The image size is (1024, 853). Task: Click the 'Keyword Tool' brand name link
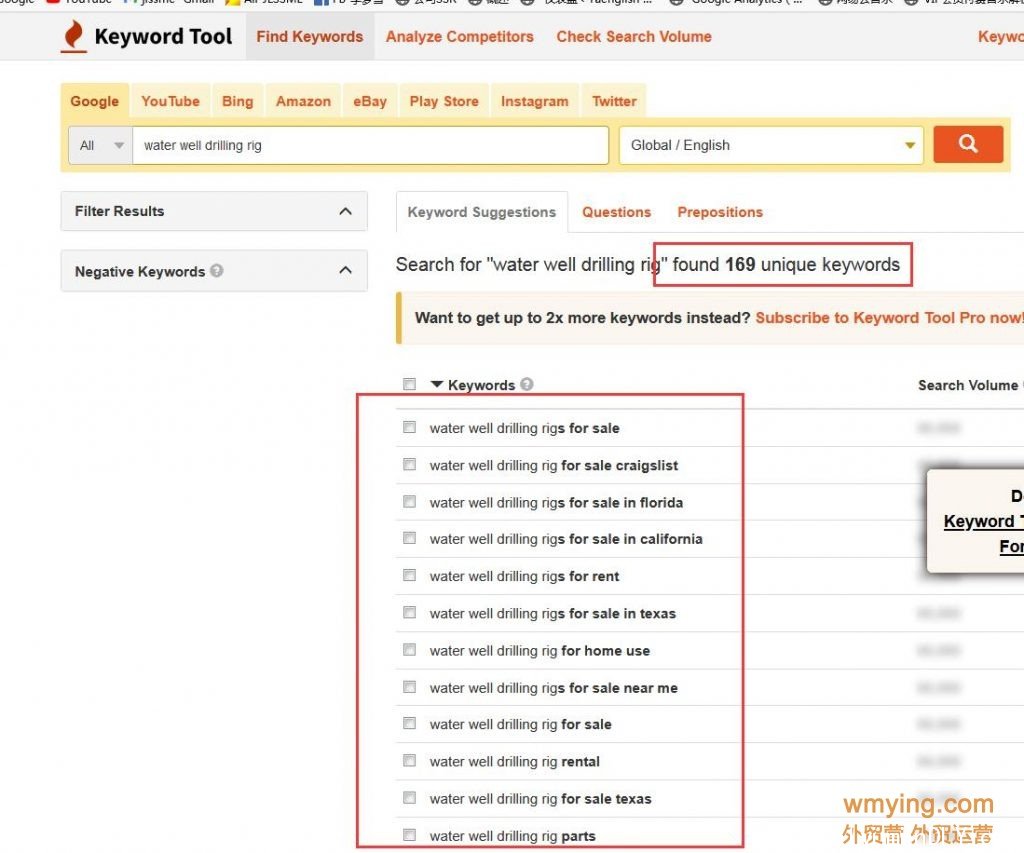(163, 37)
